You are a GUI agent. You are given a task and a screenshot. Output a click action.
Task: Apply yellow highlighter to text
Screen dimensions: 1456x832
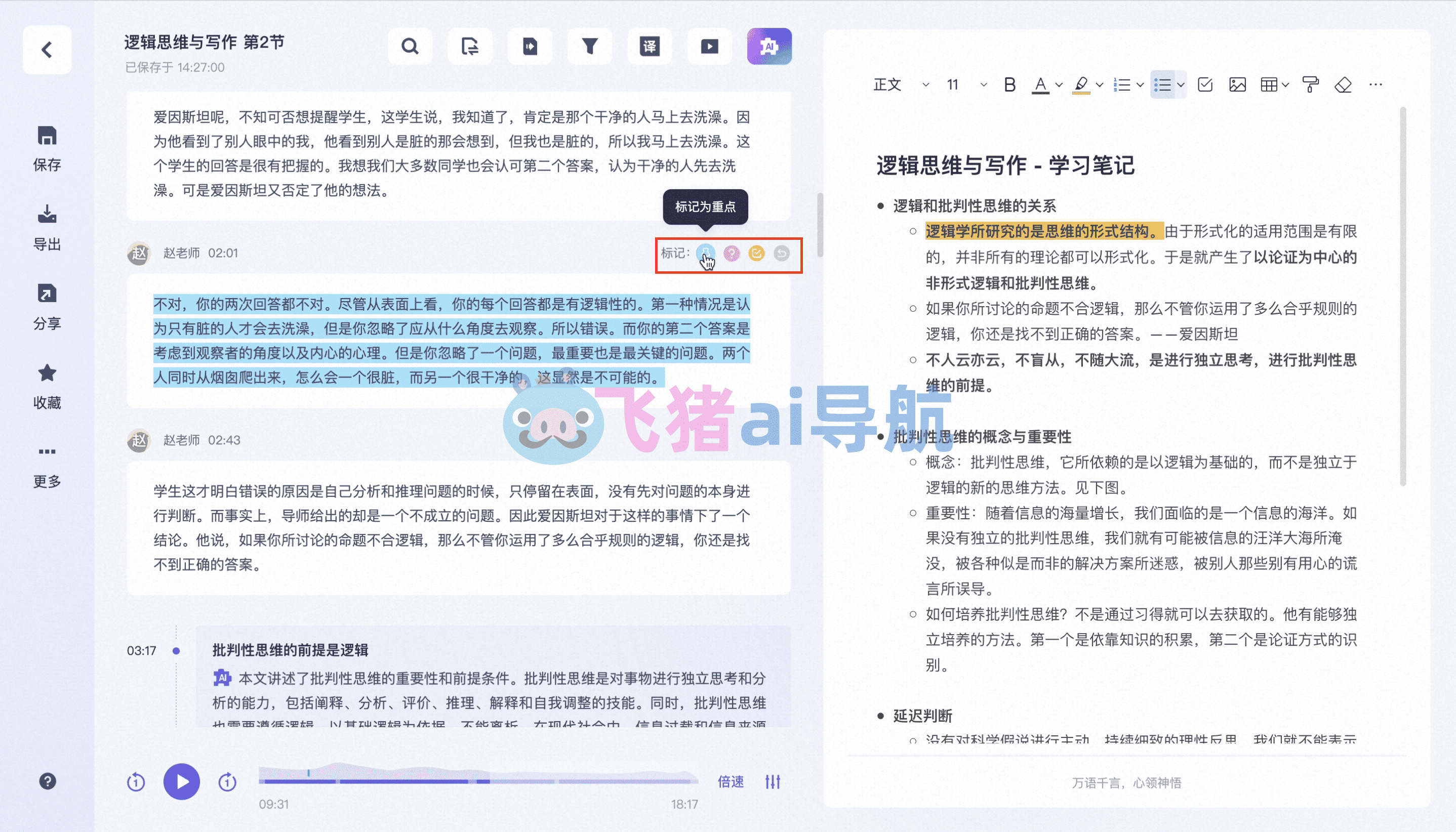[x=1081, y=85]
